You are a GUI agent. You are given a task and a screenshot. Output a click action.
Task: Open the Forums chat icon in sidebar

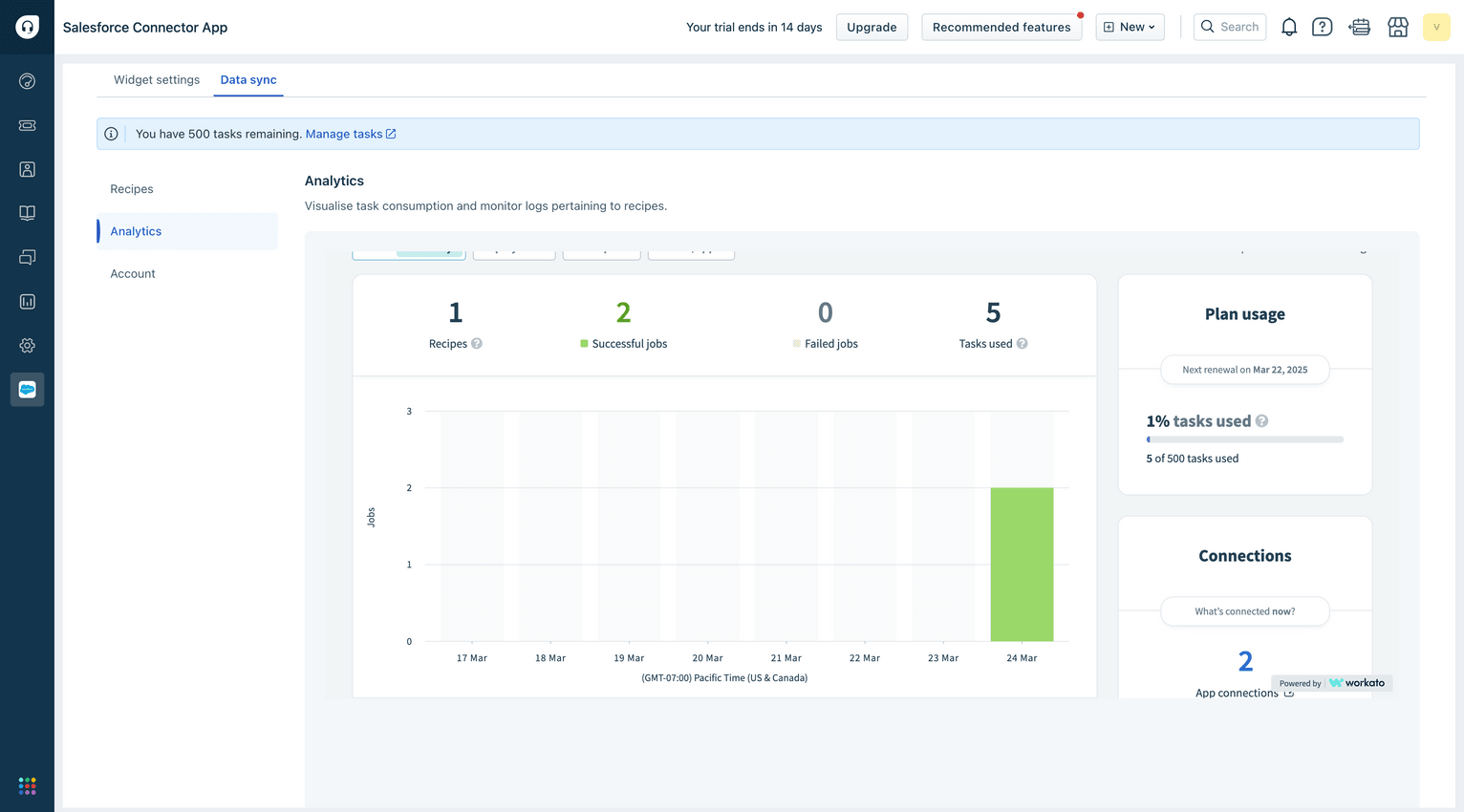pyautogui.click(x=27, y=257)
